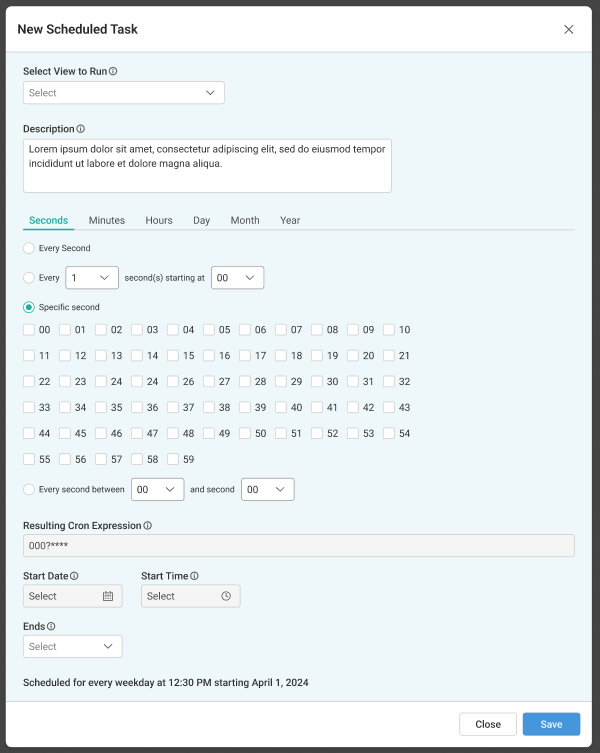Expand the Select View to Run dropdown
Viewport: 600px width, 753px height.
click(124, 93)
